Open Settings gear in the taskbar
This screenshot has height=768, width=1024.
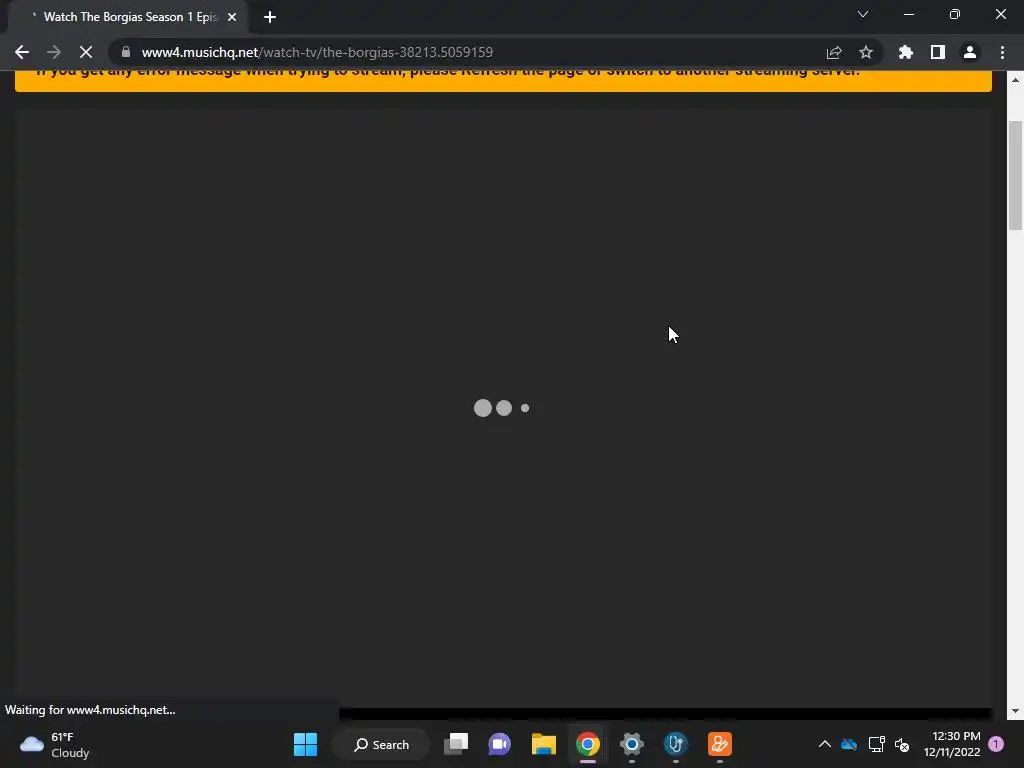[x=632, y=744]
